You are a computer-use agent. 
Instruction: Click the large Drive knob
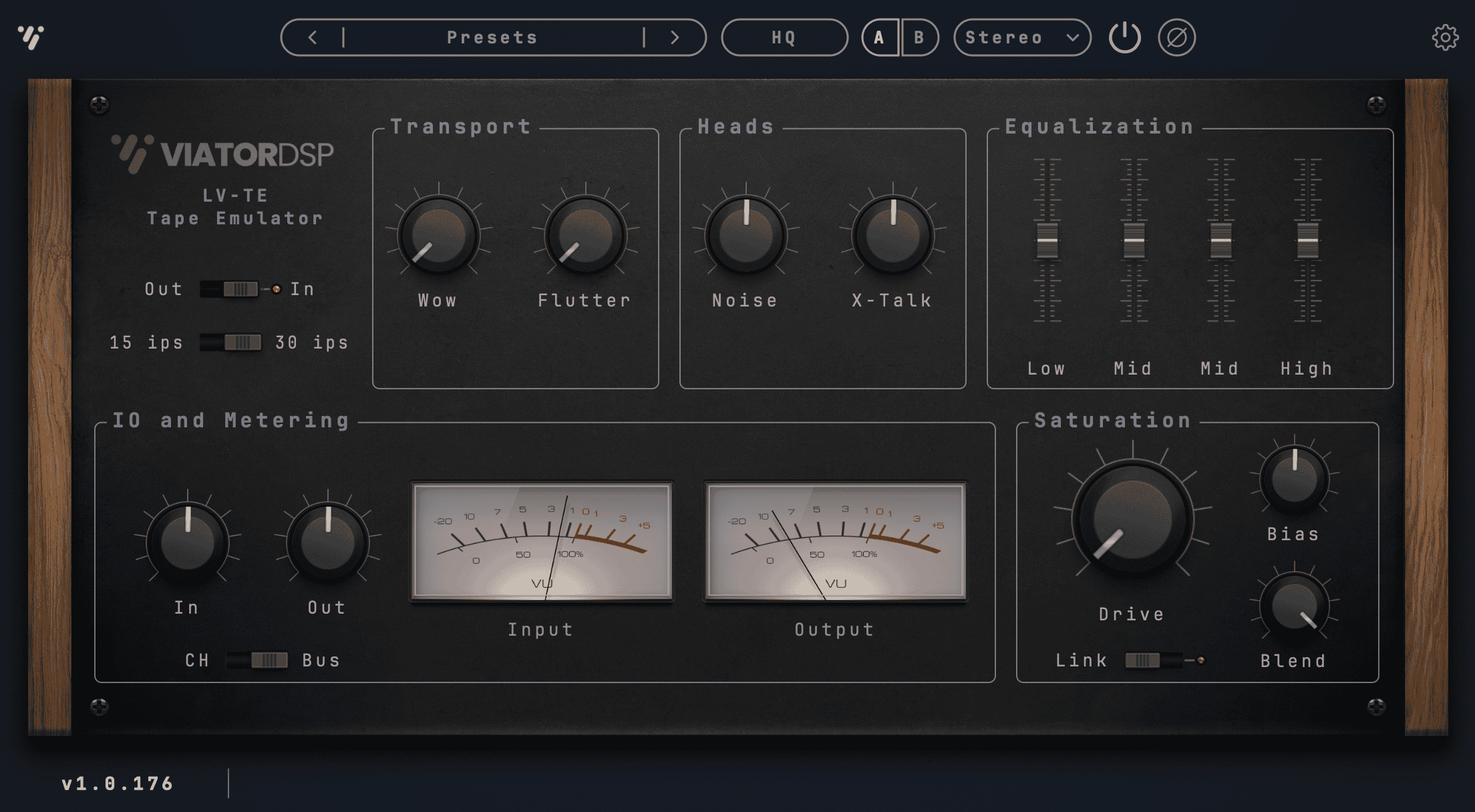(1133, 520)
